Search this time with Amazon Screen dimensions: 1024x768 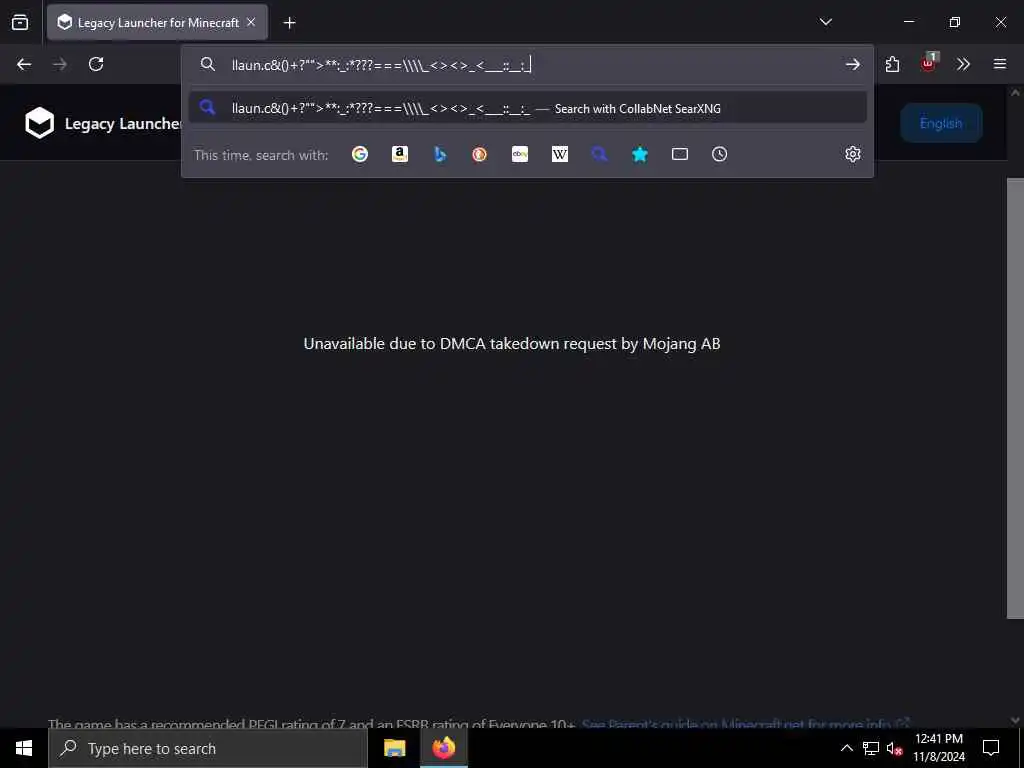[x=400, y=154]
